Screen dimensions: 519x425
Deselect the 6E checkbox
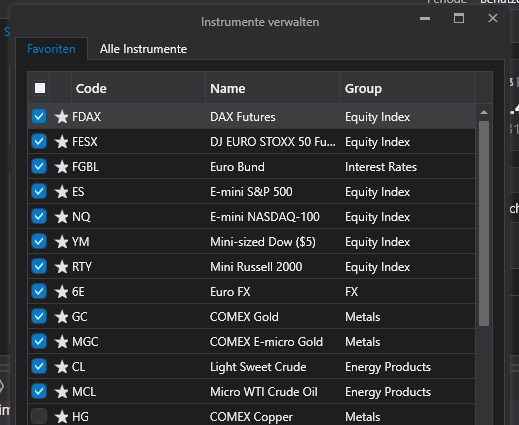coord(39,291)
